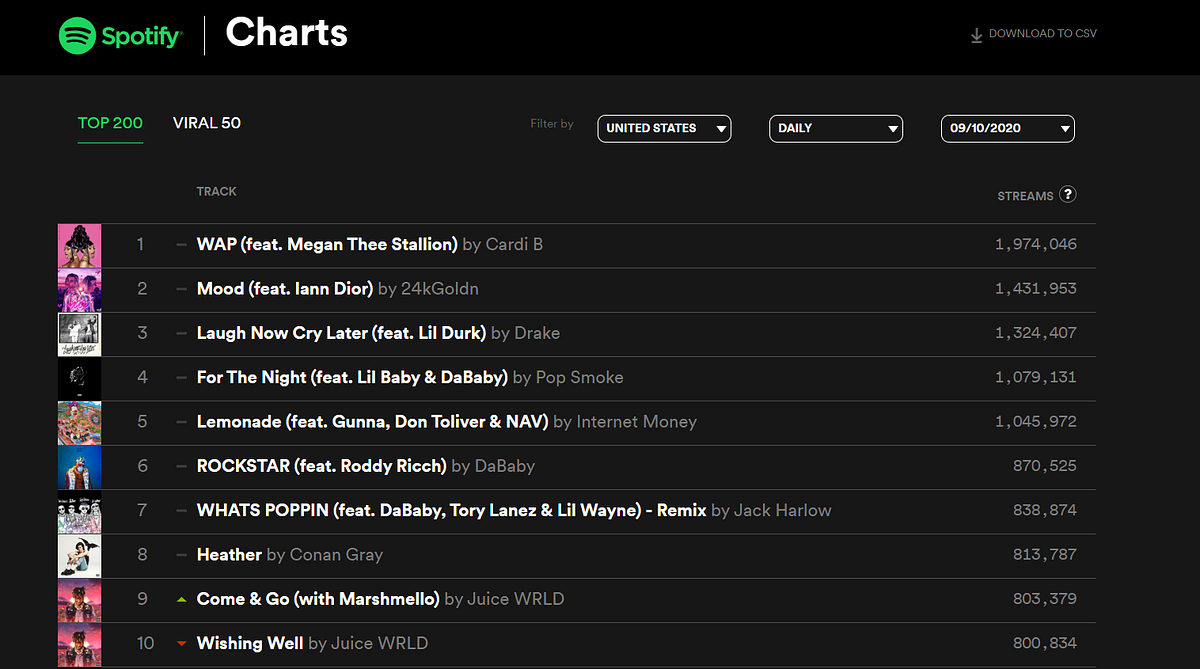Click the WAP album cover thumbnail

coord(79,244)
